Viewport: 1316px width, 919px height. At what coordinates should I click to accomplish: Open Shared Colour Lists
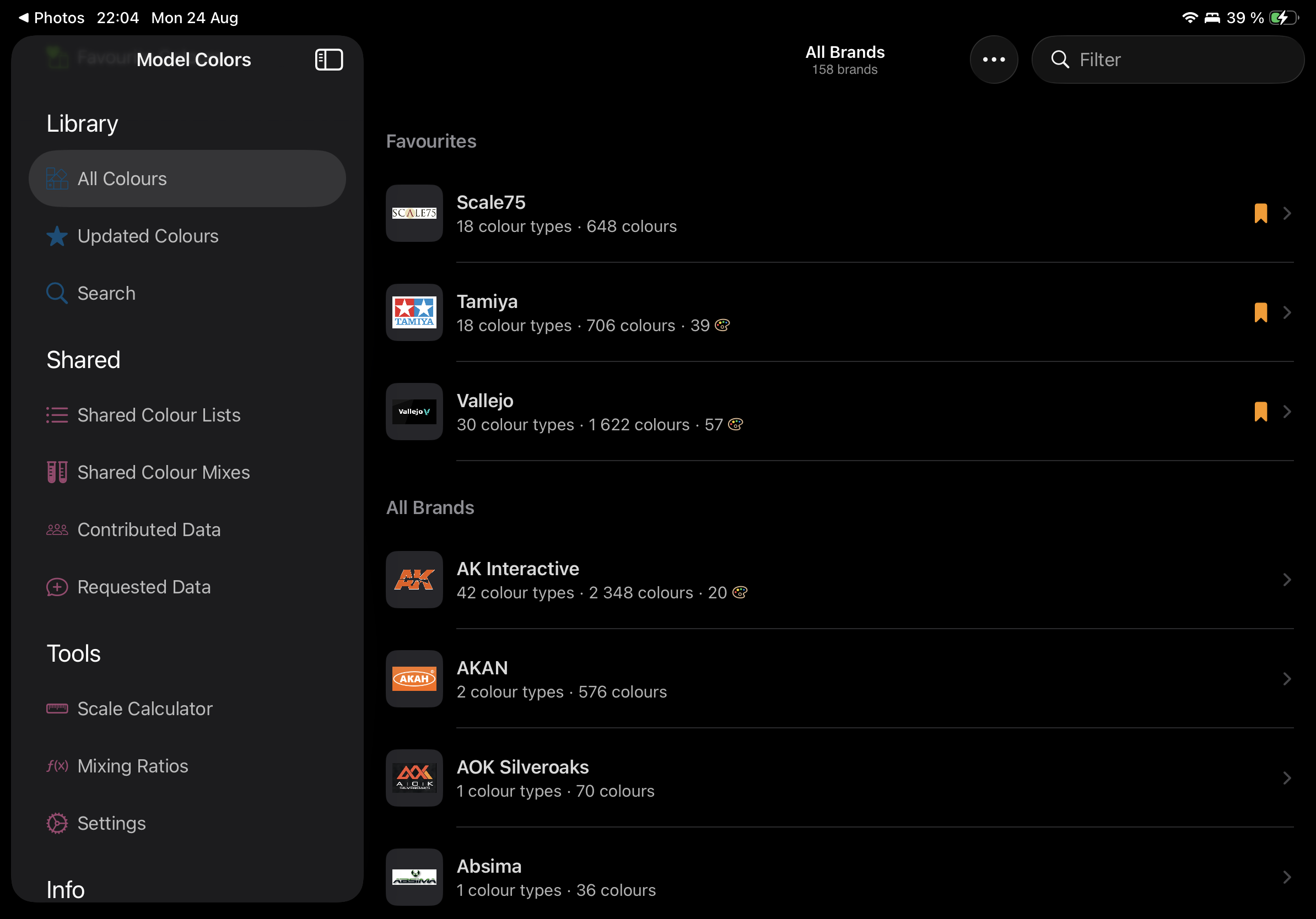(x=187, y=415)
